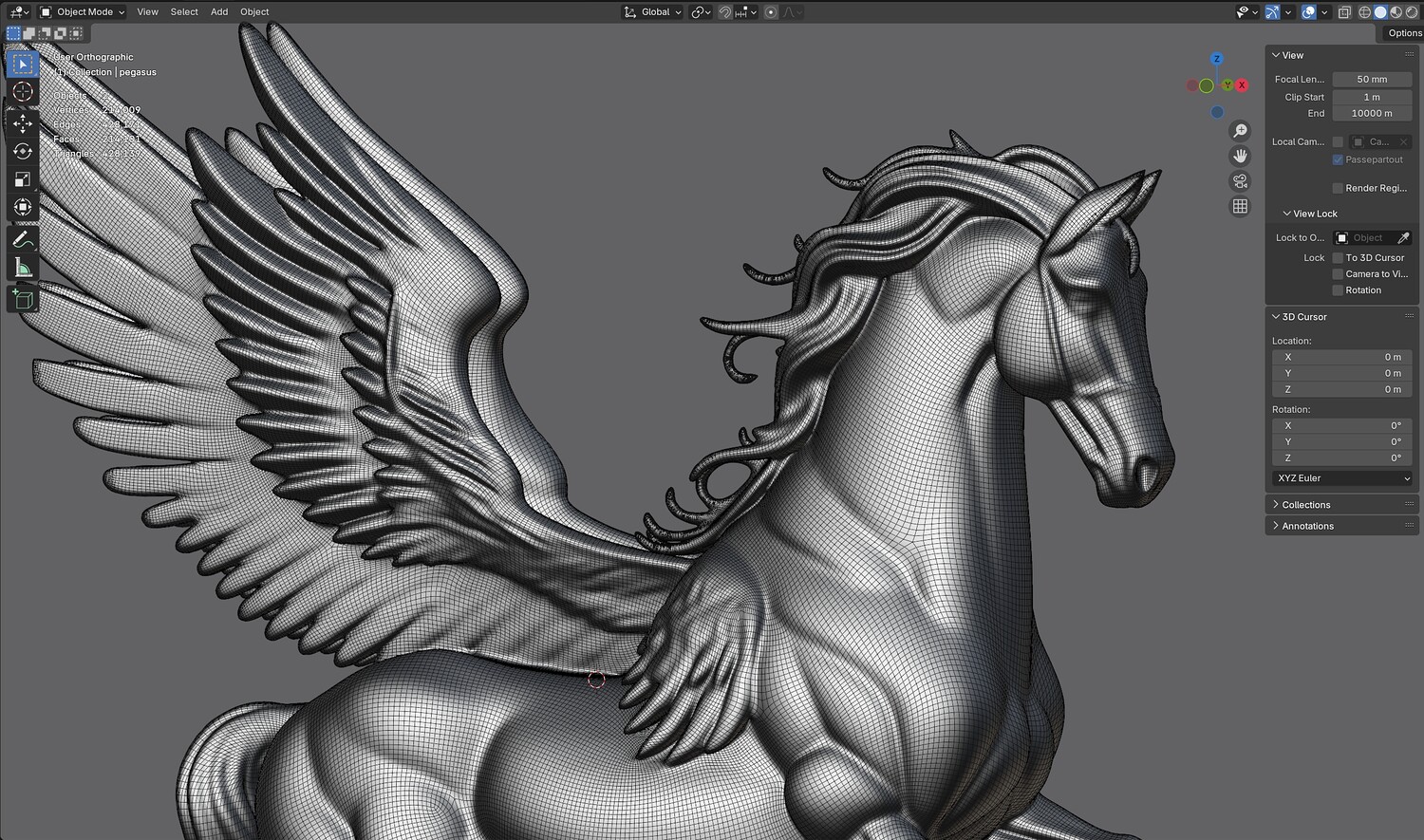Expand the Collections panel
Image resolution: width=1424 pixels, height=840 pixels.
pyautogui.click(x=1276, y=505)
